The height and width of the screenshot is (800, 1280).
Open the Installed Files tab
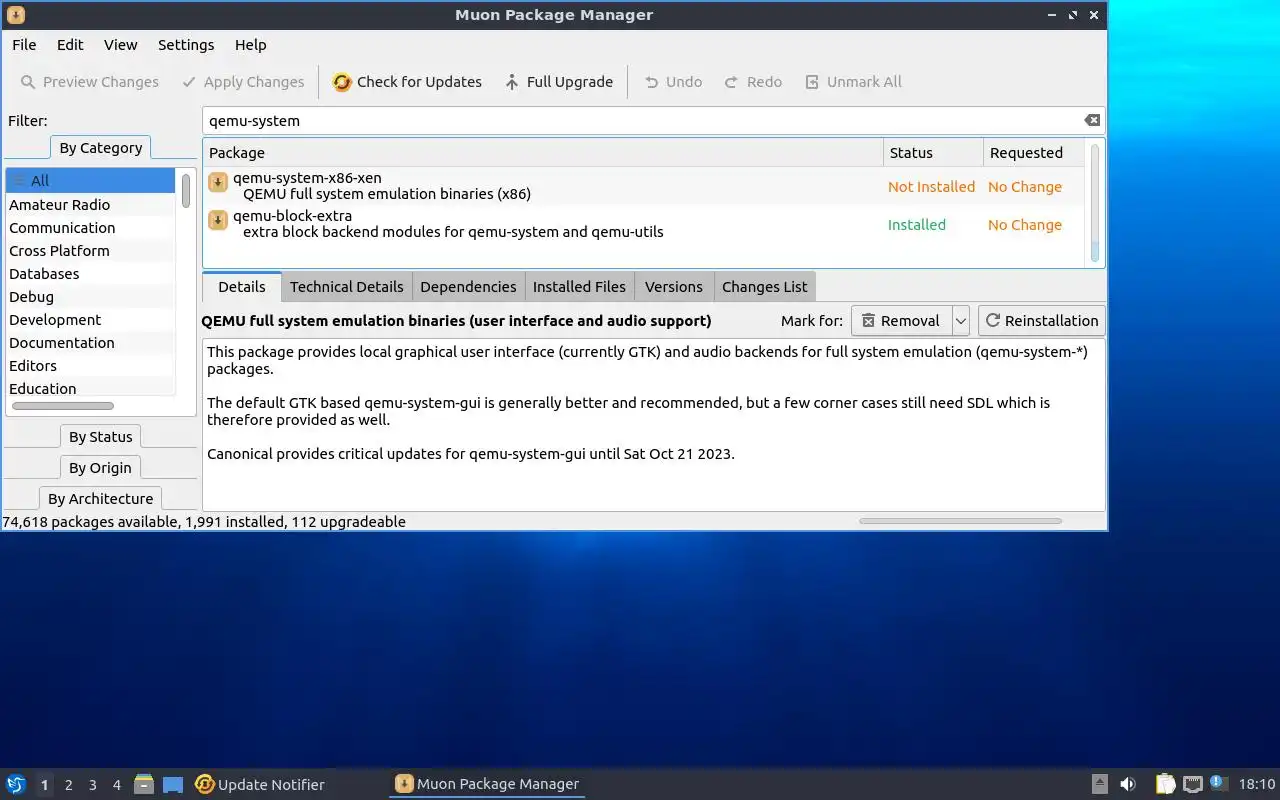(x=579, y=286)
